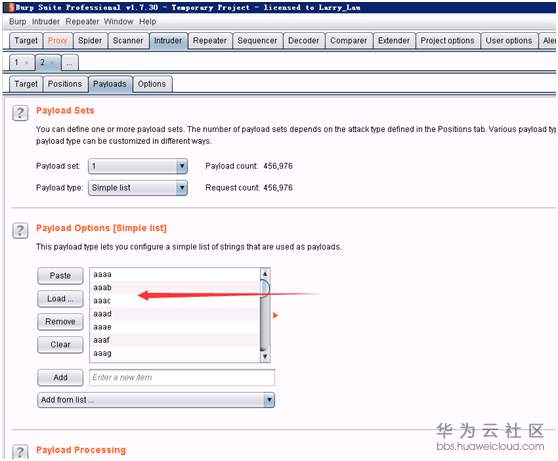Screen dimensions: 558x461
Task: Open the Intruder Target sub-tab
Action: tap(26, 84)
